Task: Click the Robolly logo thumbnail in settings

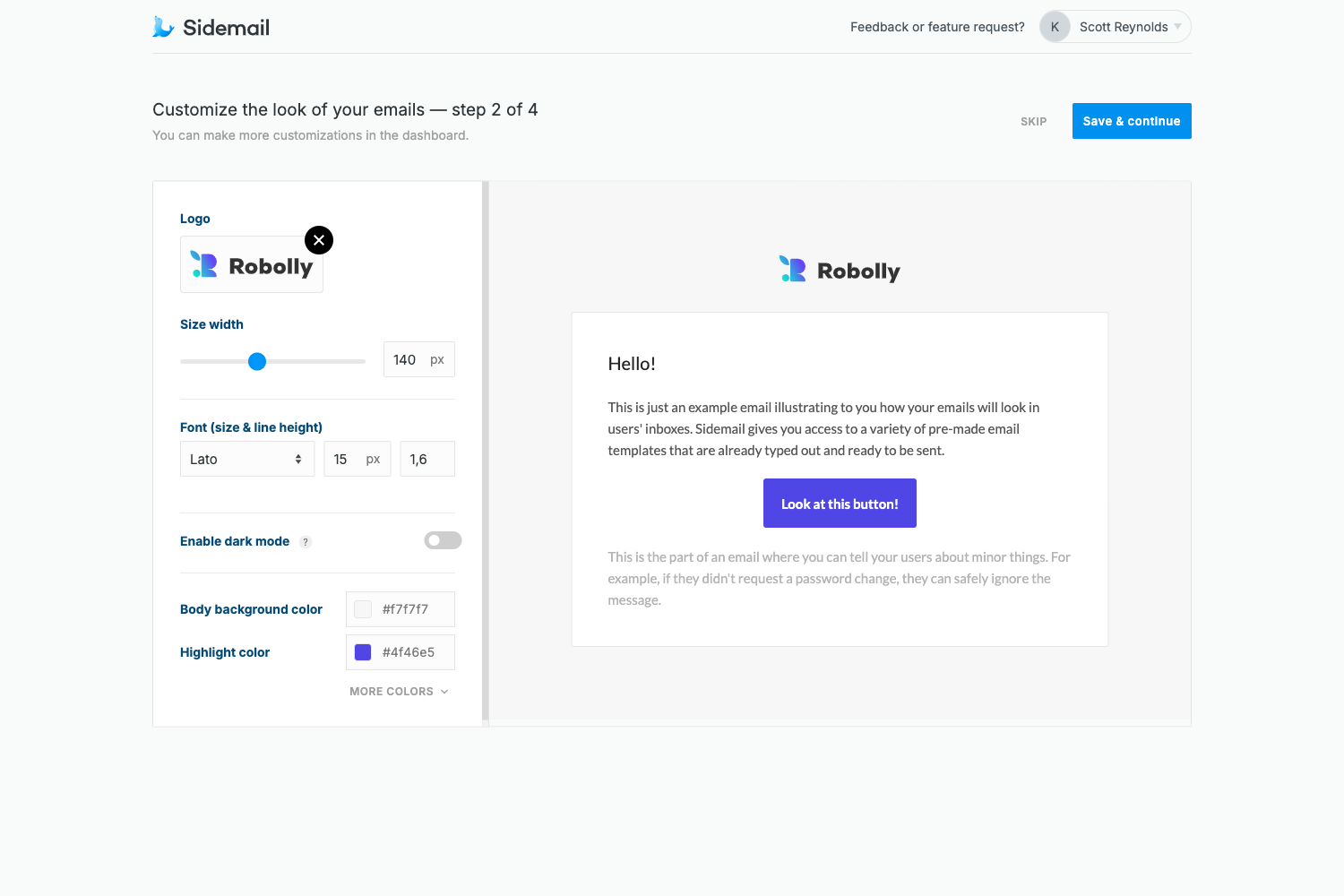Action: [x=252, y=264]
